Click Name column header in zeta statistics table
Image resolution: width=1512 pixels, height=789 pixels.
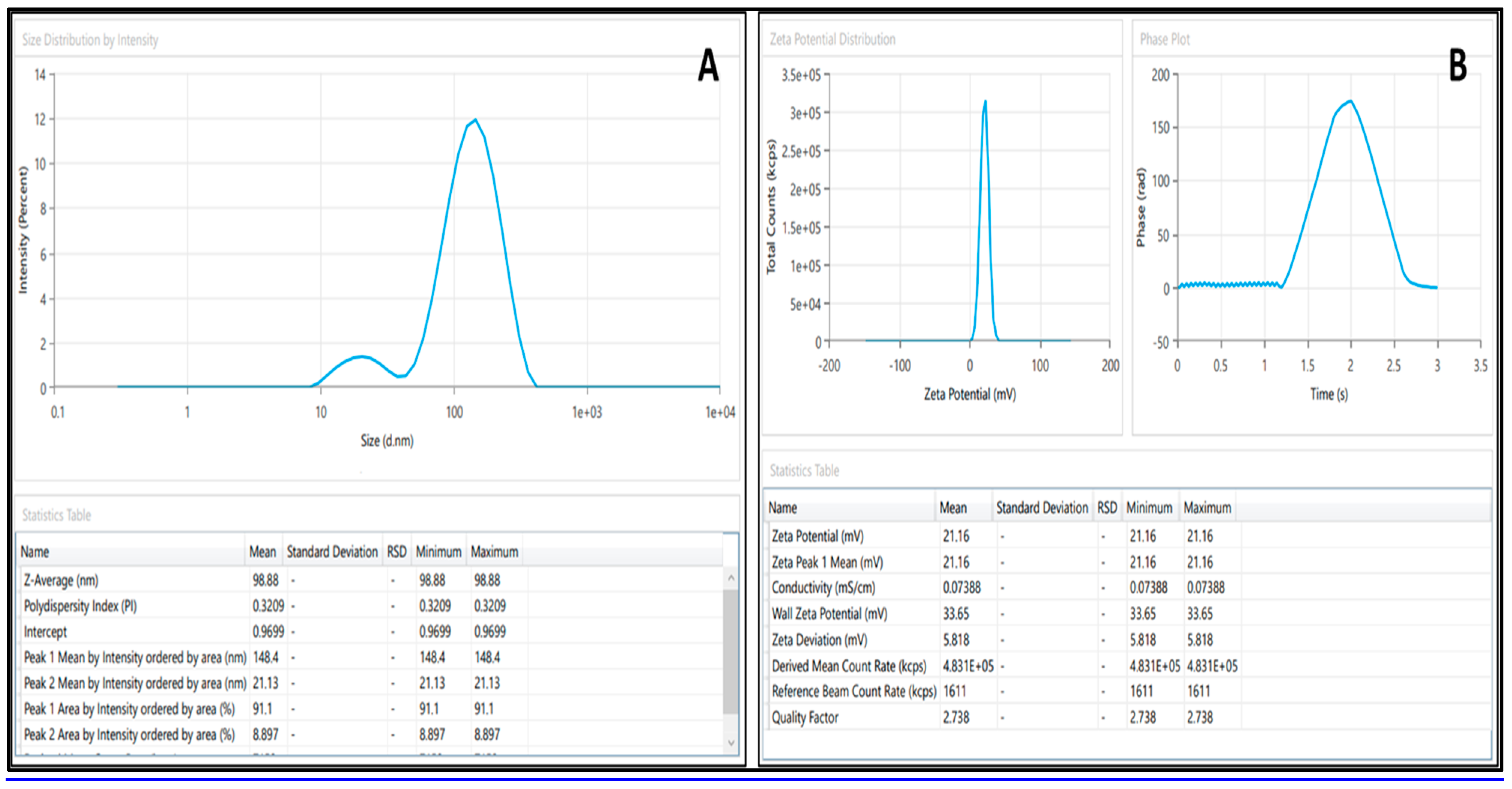(782, 508)
